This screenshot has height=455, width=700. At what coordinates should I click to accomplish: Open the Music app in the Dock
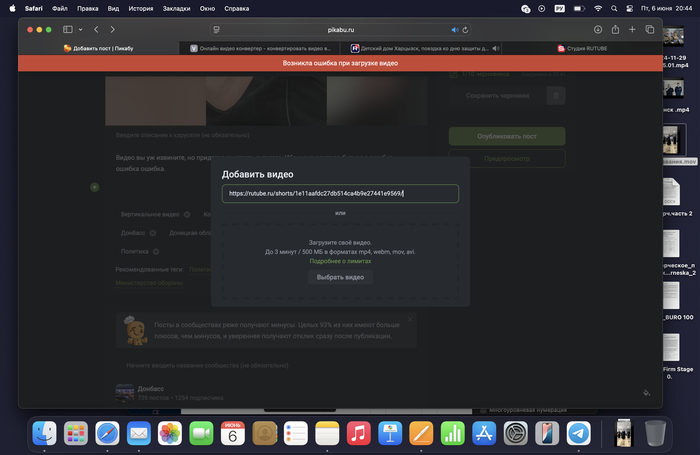pyautogui.click(x=359, y=433)
